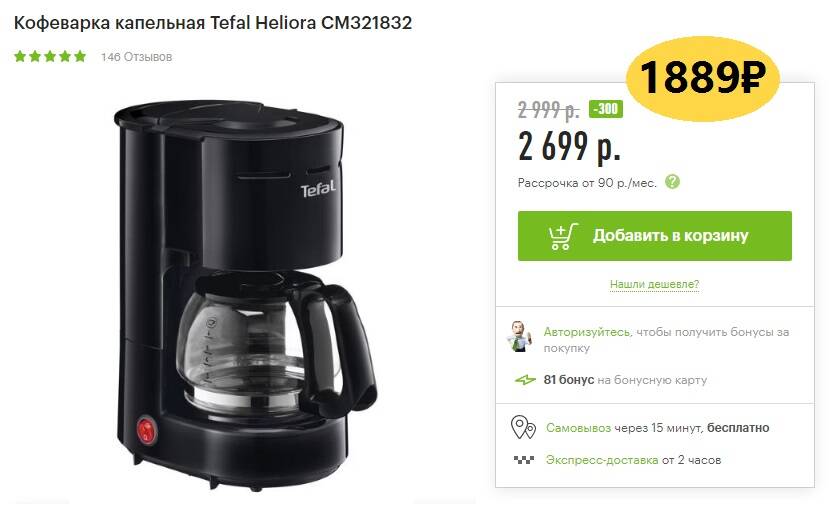The width and height of the screenshot is (836, 507).
Task: Click the cartoon mascot avatar icon
Action: pyautogui.click(x=519, y=336)
